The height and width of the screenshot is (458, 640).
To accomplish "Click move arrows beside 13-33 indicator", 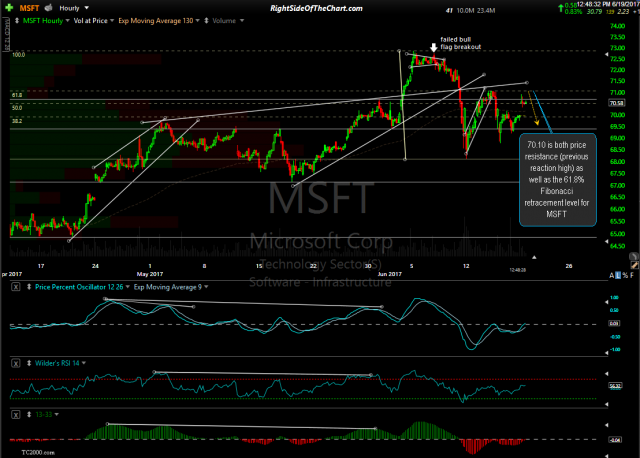I will pyautogui.click(x=29, y=415).
